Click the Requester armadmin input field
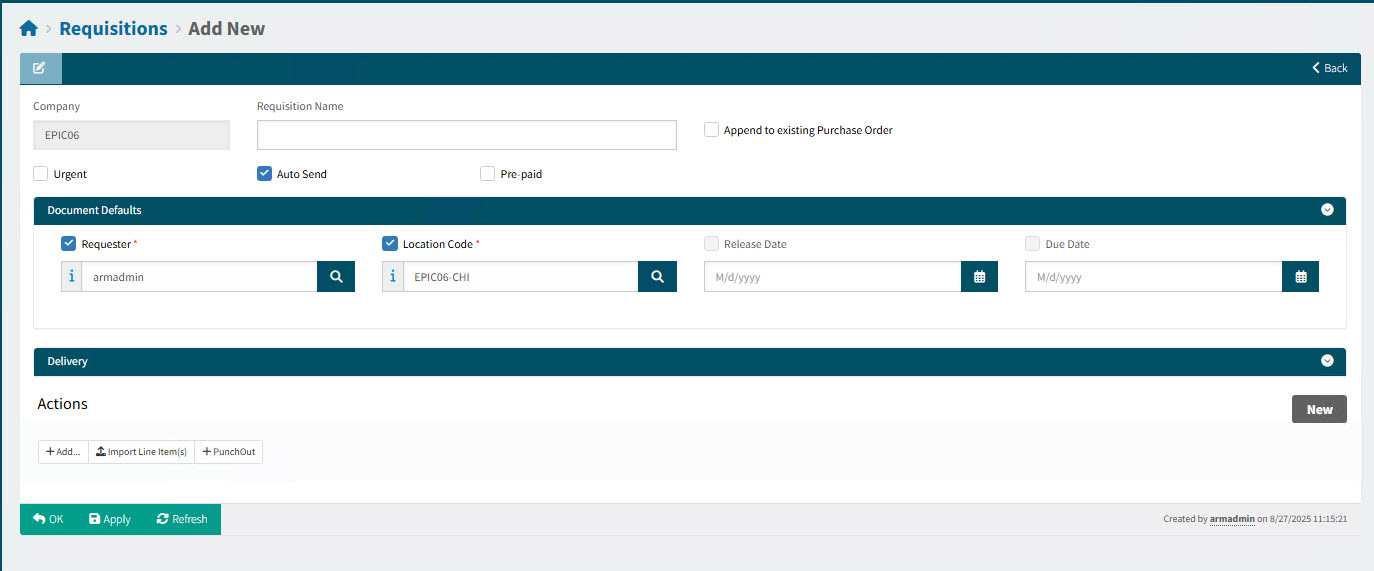The height and width of the screenshot is (571, 1374). coord(200,277)
